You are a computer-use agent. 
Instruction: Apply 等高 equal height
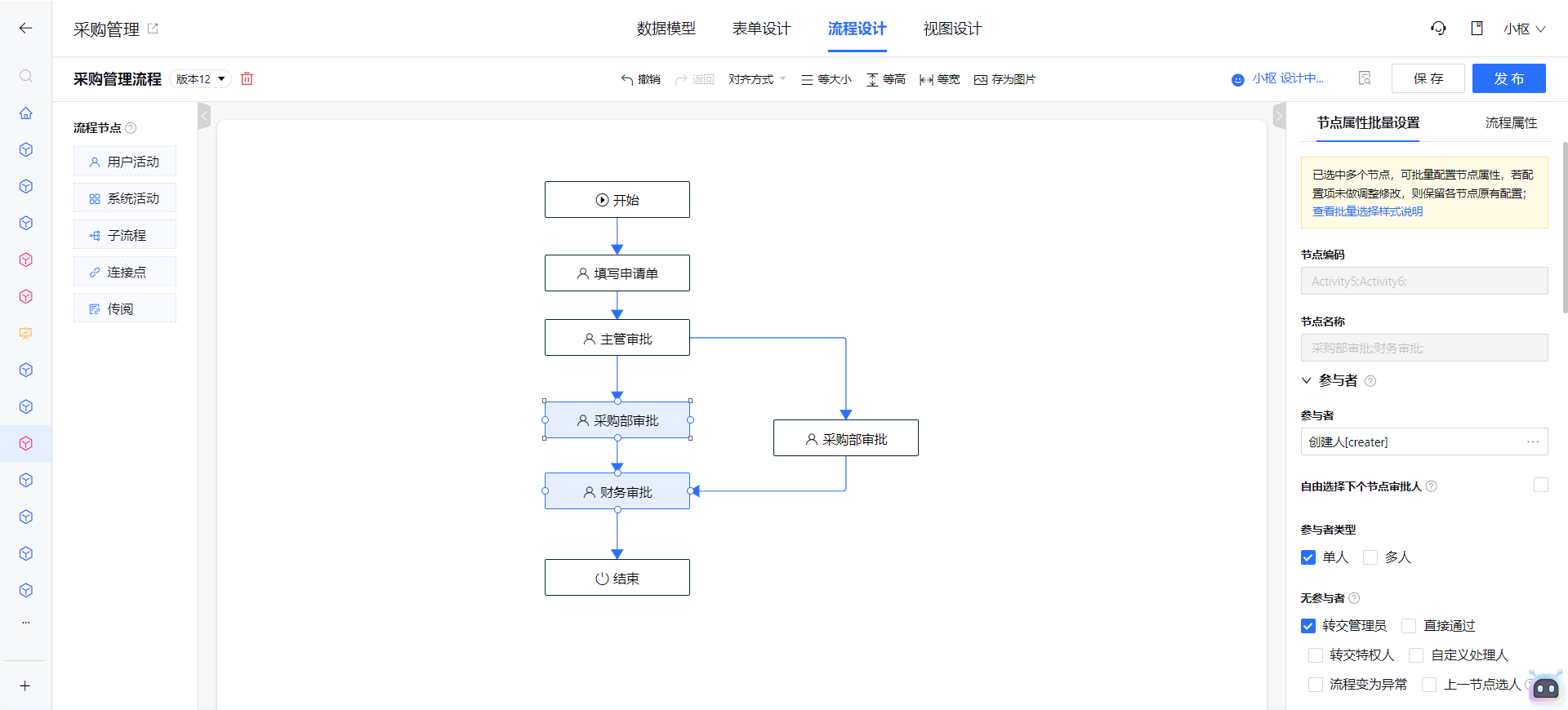(x=886, y=79)
